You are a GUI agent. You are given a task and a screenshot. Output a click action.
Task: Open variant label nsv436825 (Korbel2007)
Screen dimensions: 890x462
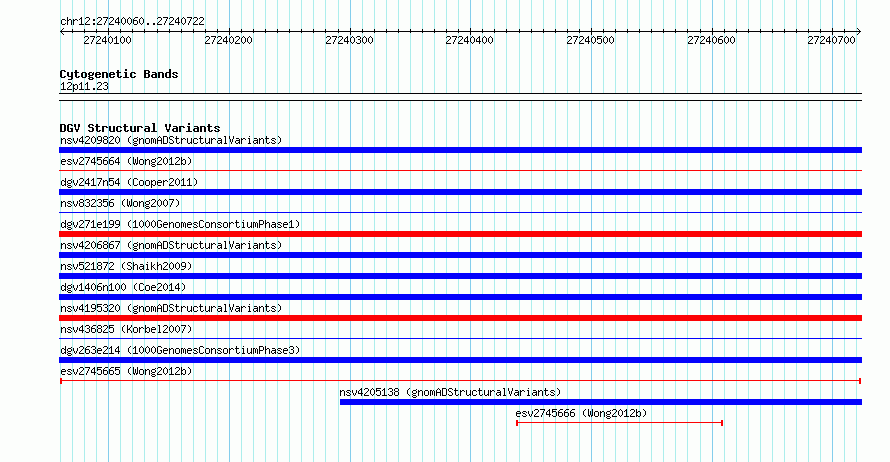[126, 329]
